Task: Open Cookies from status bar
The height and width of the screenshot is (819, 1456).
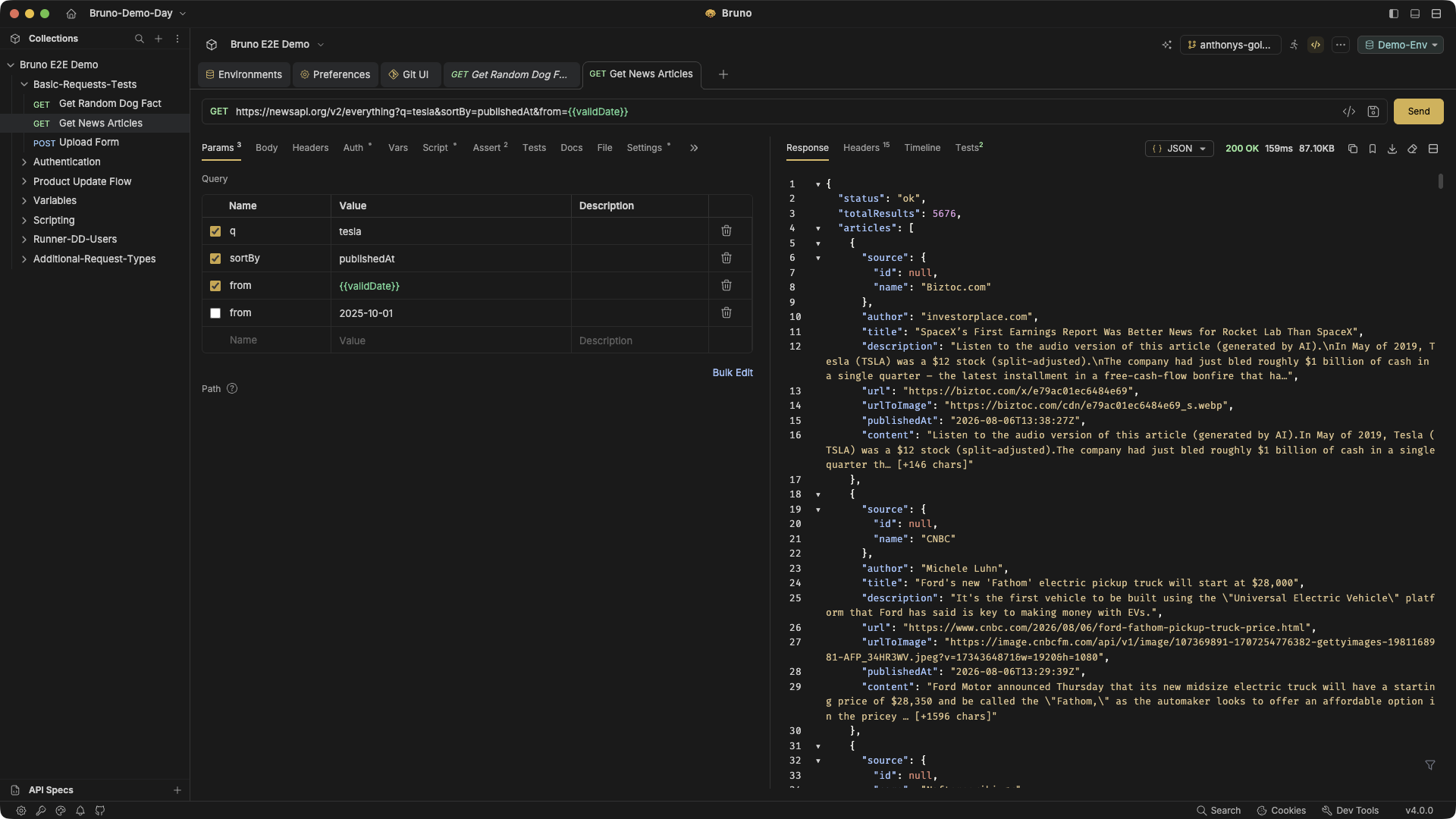Action: coord(1282,811)
